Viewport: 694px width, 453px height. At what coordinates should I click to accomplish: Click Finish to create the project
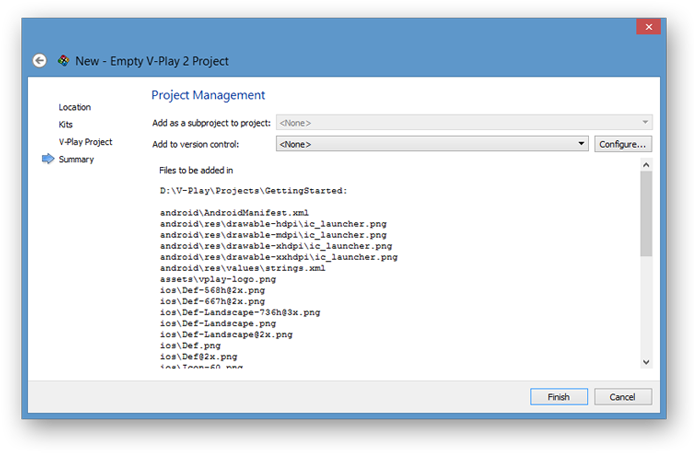click(559, 397)
